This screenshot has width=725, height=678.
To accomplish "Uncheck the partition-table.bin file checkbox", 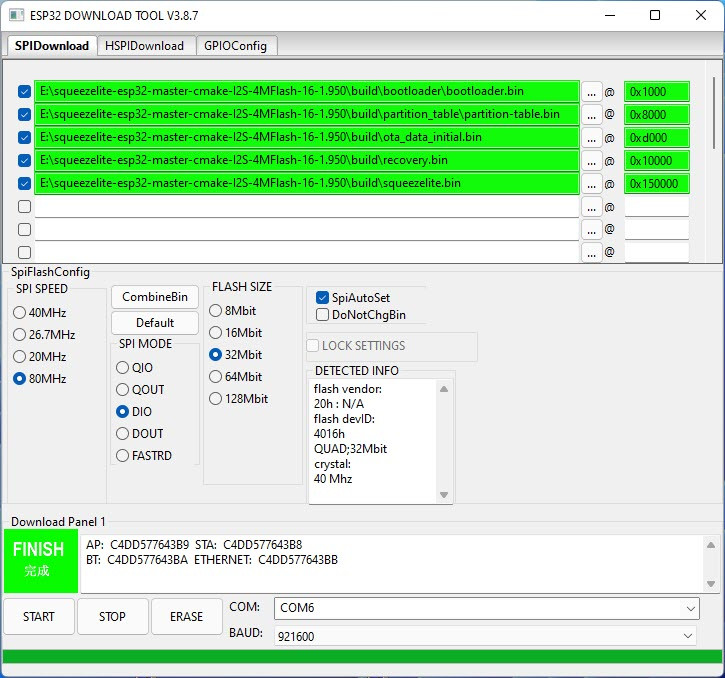I will pyautogui.click(x=25, y=114).
